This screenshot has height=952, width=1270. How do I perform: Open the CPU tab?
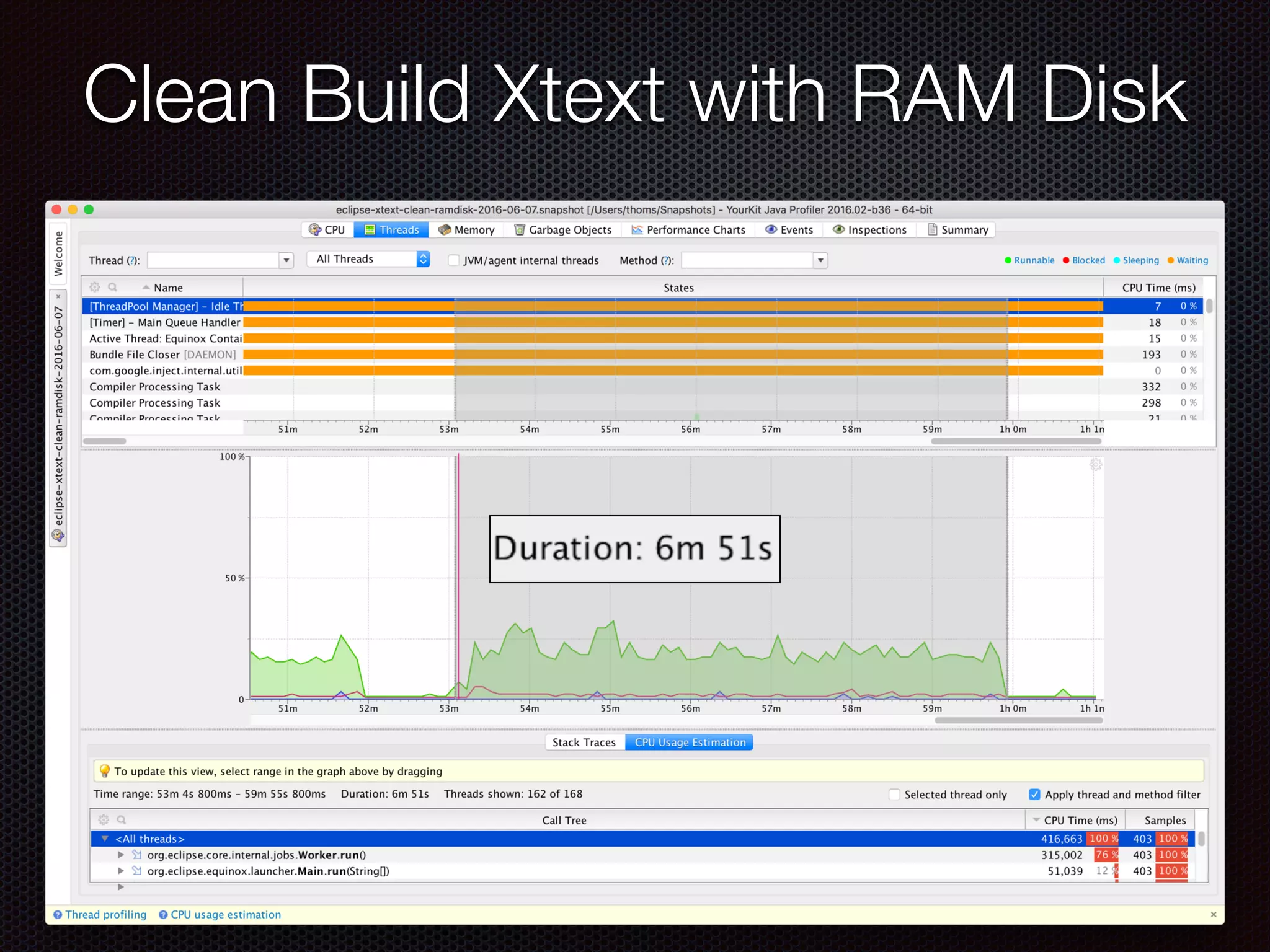[x=327, y=230]
